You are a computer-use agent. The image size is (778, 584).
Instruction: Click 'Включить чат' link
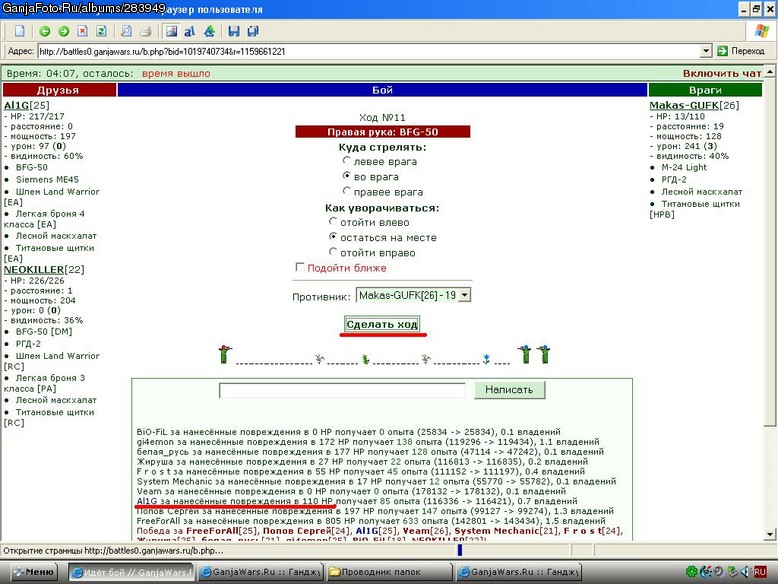point(722,73)
